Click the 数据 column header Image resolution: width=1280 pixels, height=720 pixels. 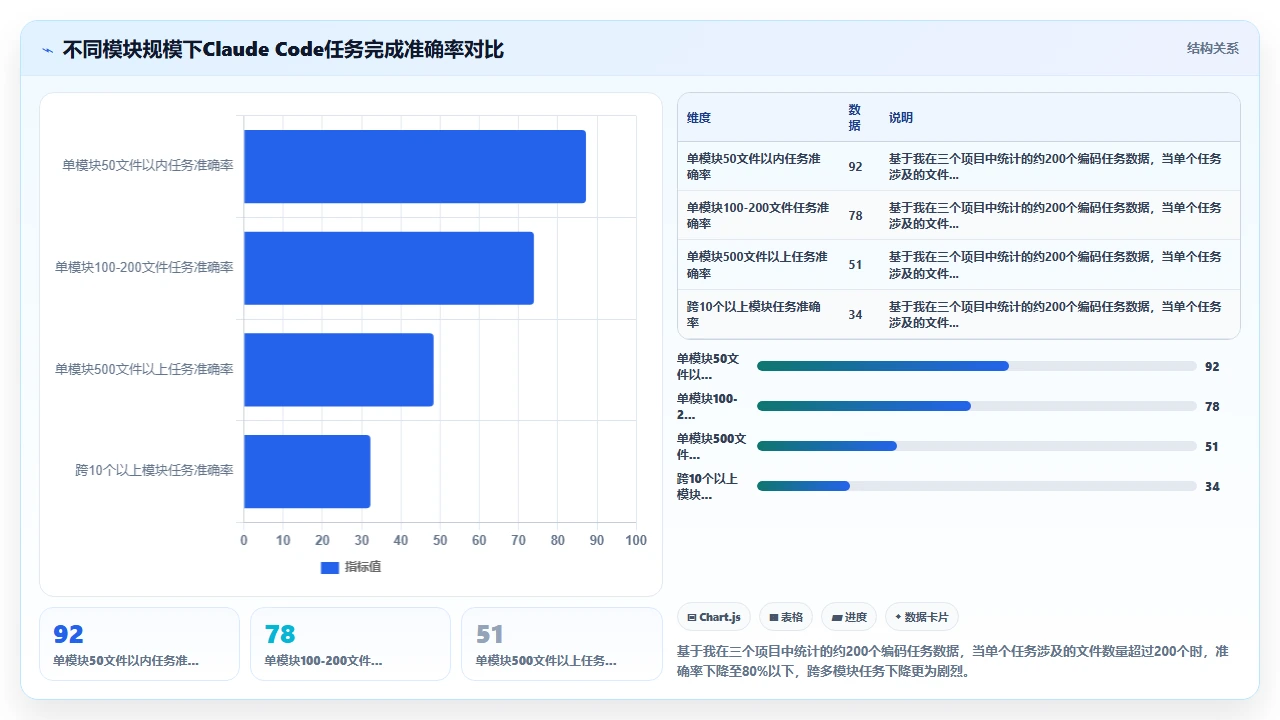[x=854, y=118]
